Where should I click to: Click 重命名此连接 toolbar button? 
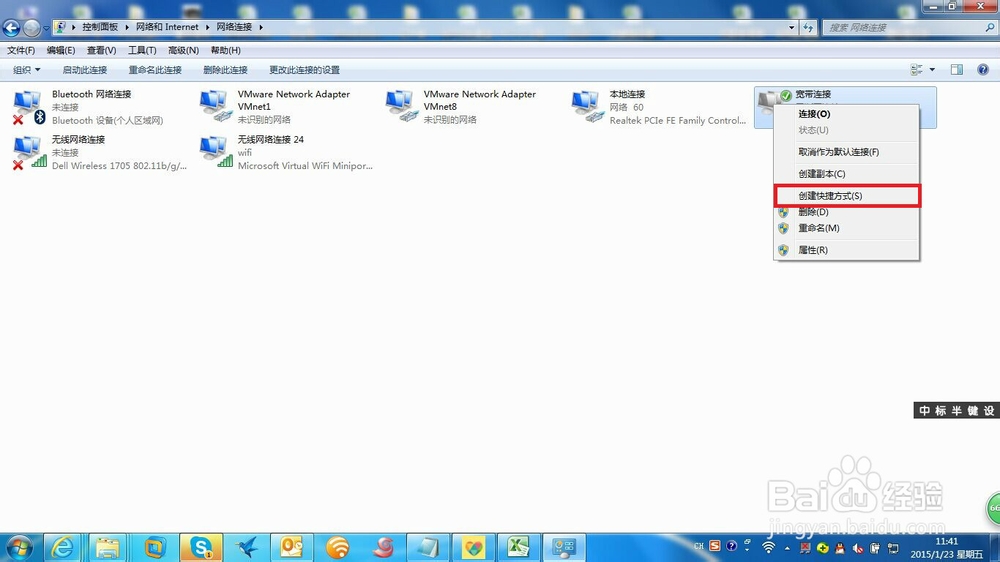coord(155,70)
